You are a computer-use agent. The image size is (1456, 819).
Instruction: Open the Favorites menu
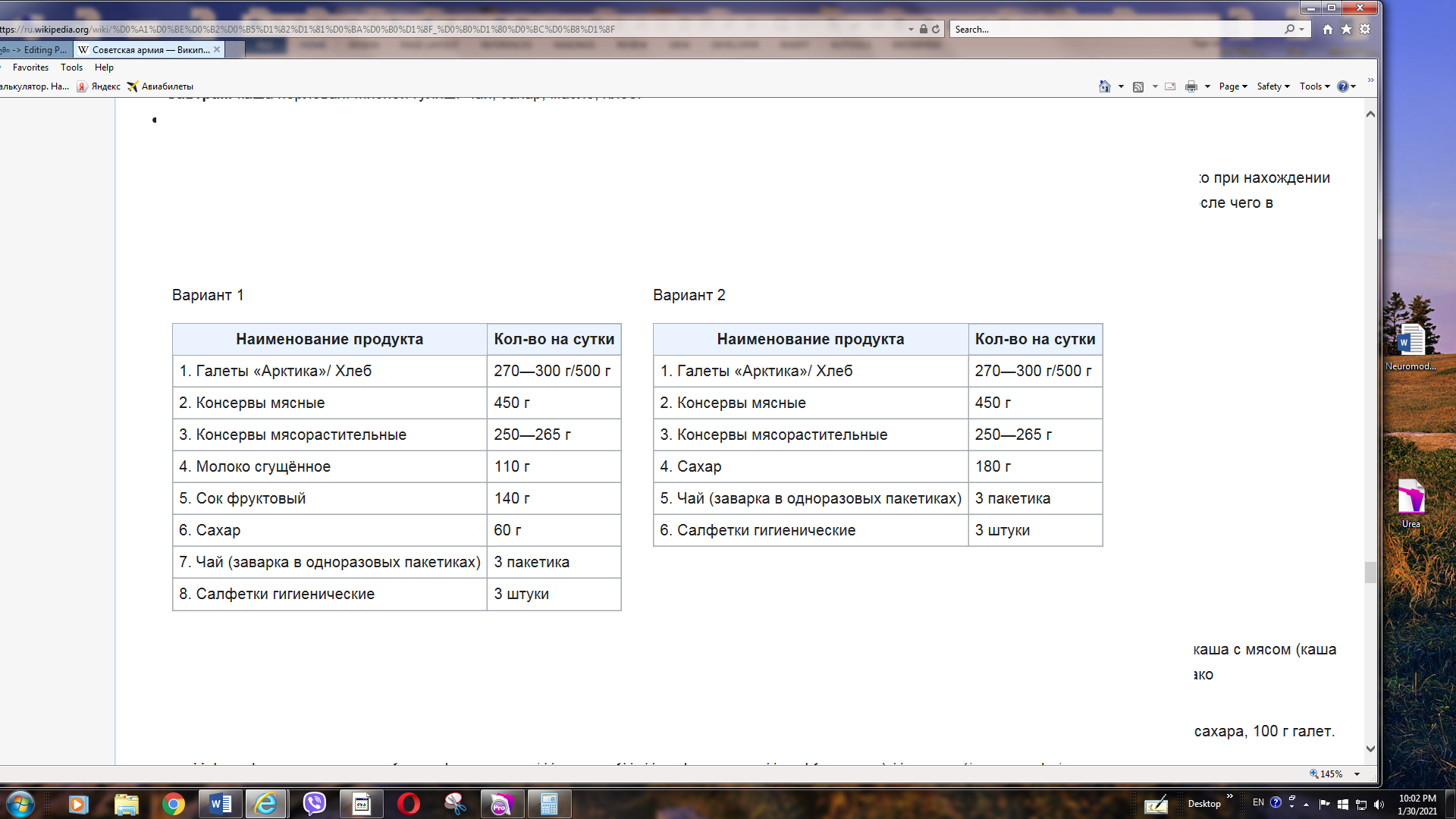30,67
